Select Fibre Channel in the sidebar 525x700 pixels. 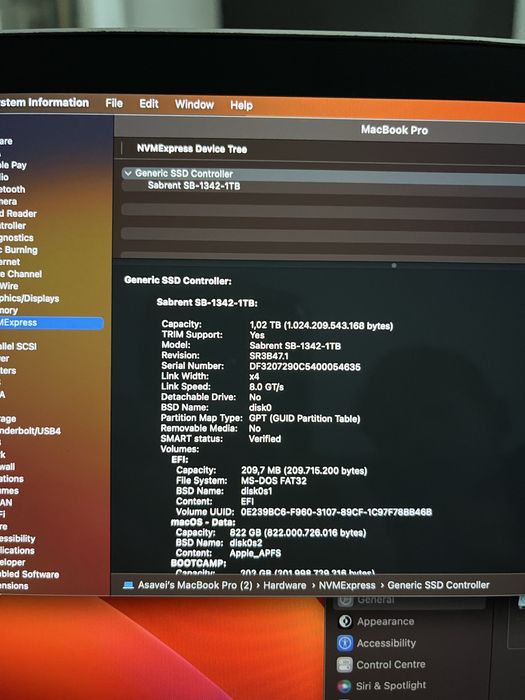pyautogui.click(x=21, y=274)
